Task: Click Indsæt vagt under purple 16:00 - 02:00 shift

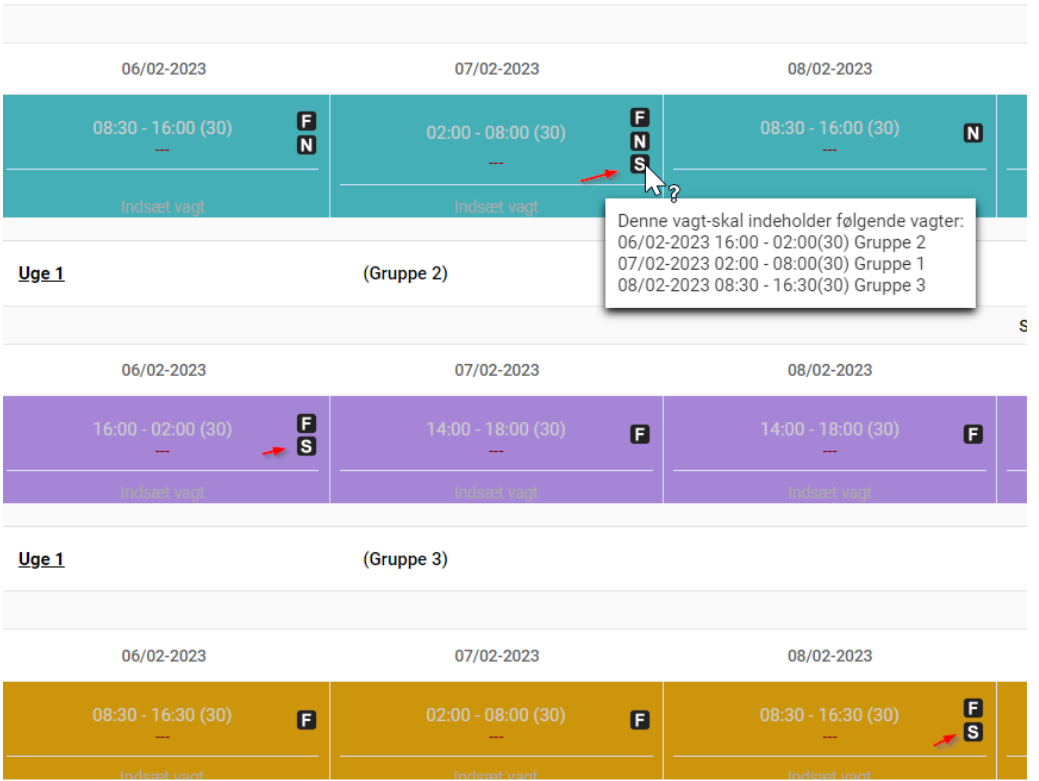Action: pyautogui.click(x=162, y=493)
